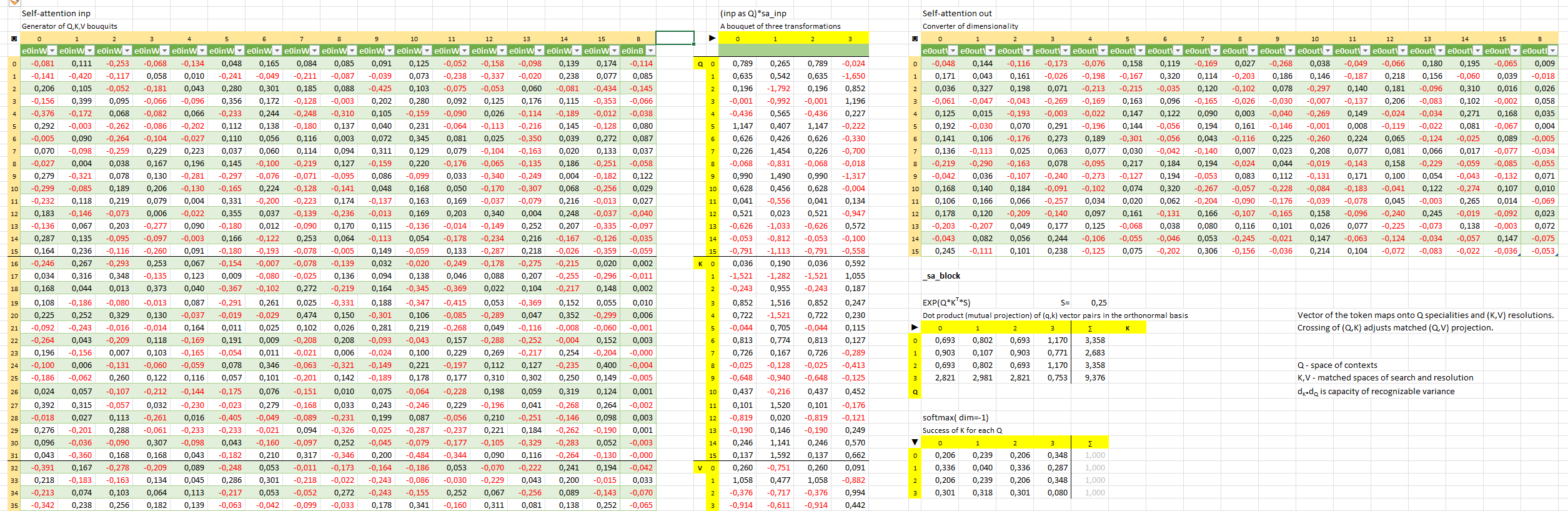Open filter dropdown for column 0 of Self-attention out
The height and width of the screenshot is (511, 1568).
(953, 51)
